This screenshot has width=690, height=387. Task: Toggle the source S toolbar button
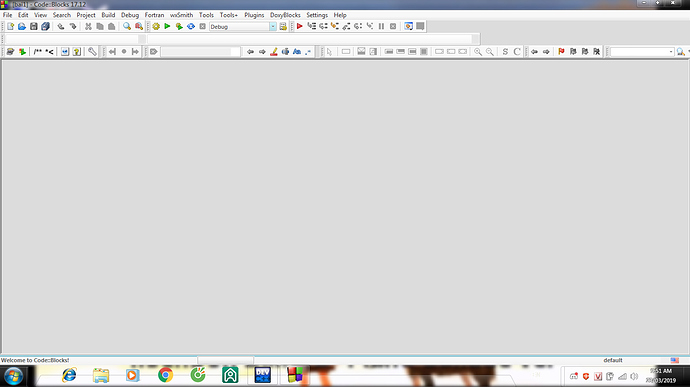[x=505, y=52]
